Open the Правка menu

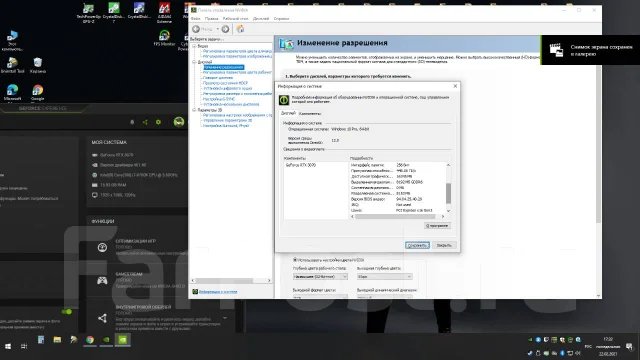[x=211, y=19]
